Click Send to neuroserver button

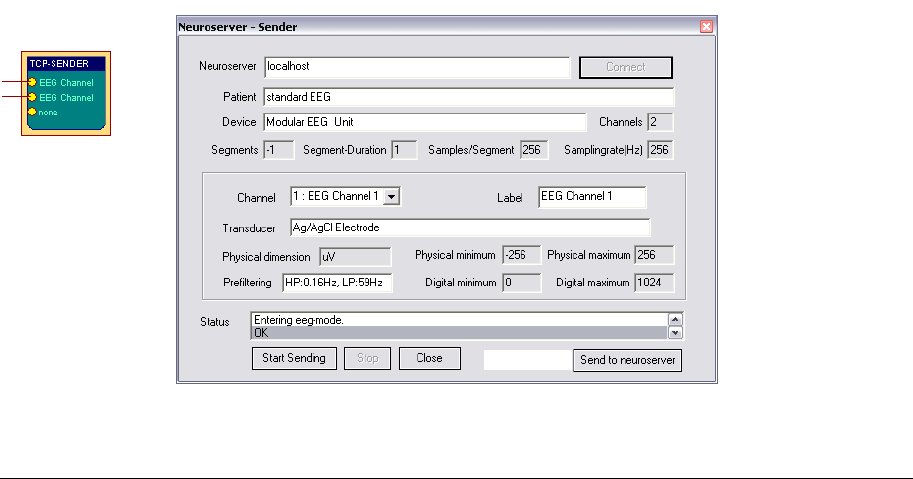(x=627, y=360)
